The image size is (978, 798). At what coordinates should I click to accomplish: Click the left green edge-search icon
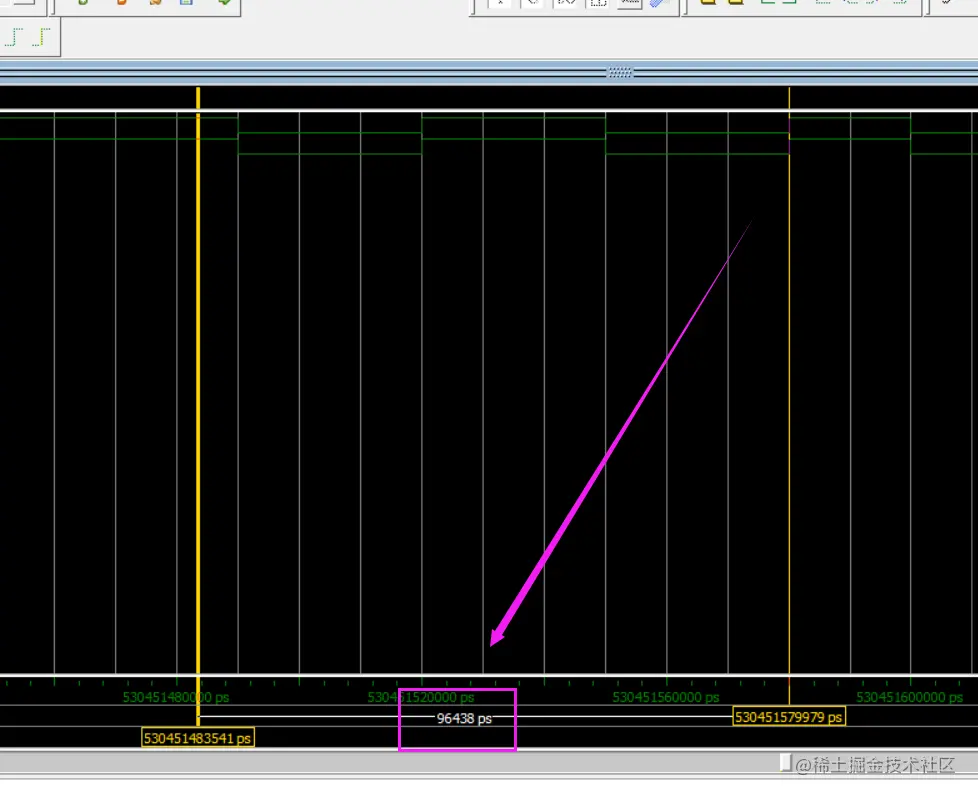[x=14, y=37]
